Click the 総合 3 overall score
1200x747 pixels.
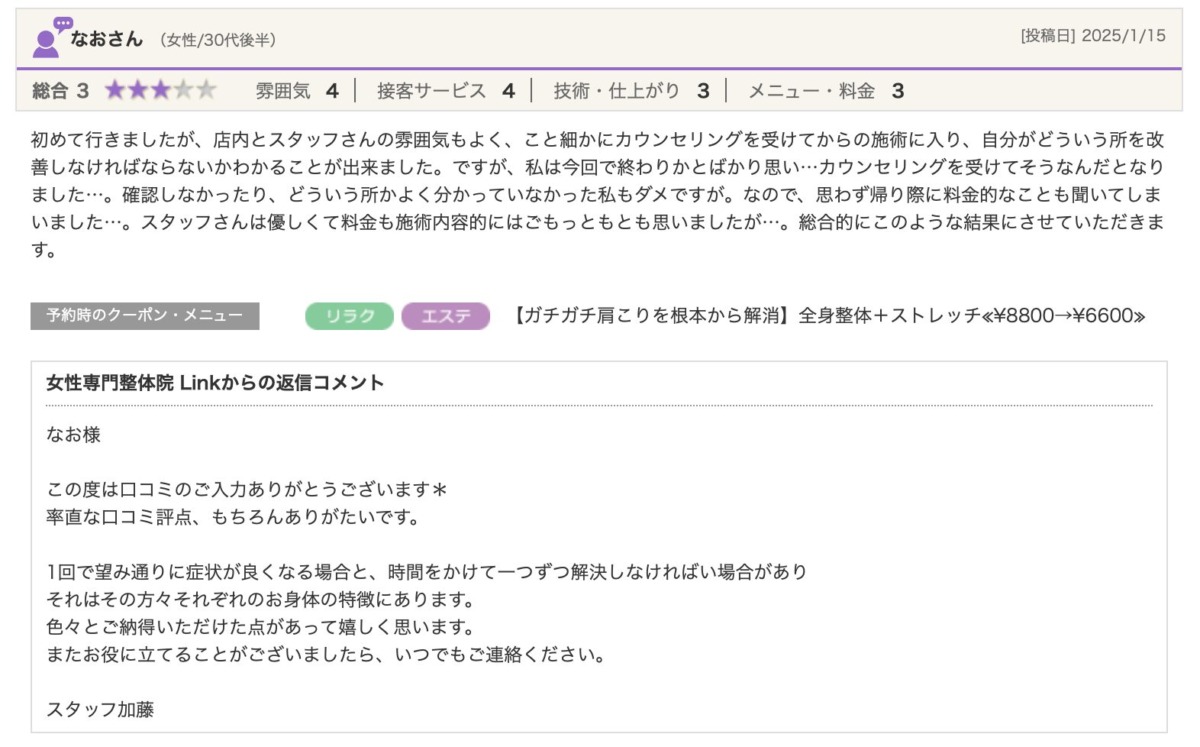[60, 91]
